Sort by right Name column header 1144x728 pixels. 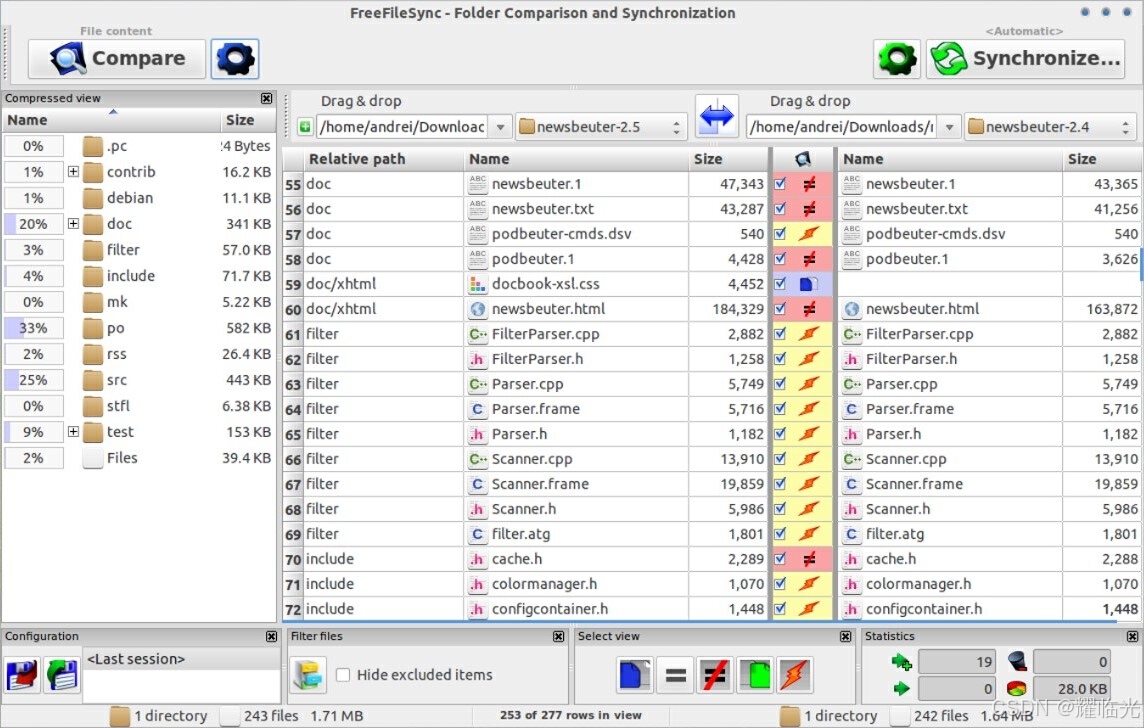[x=949, y=159]
